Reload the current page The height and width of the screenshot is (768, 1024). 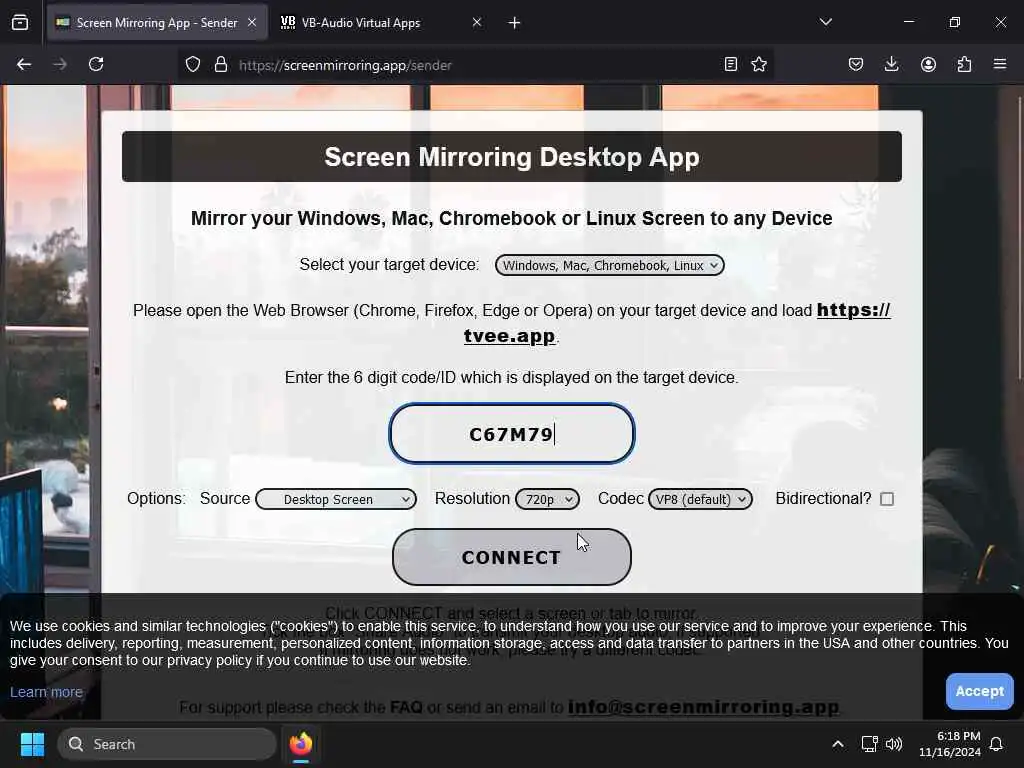pos(96,64)
